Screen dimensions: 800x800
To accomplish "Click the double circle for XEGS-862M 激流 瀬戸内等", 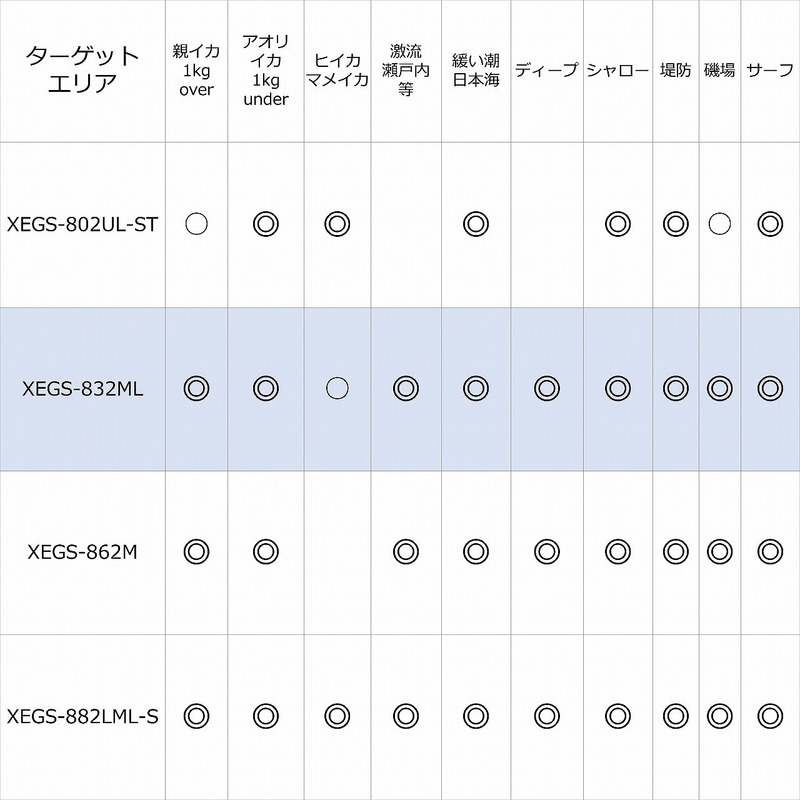I will 405,550.
